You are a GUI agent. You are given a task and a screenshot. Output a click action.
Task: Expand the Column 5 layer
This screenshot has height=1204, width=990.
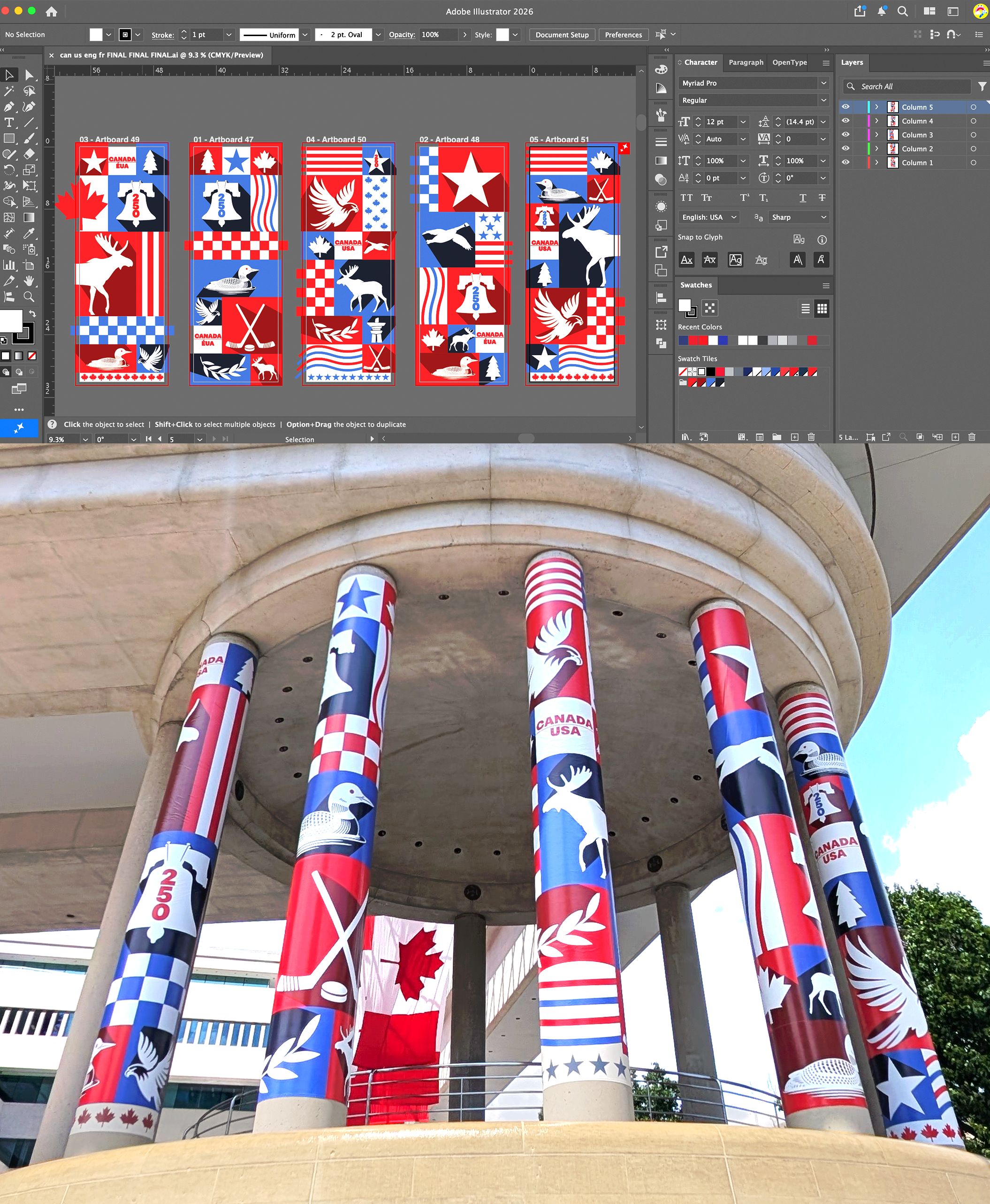click(x=876, y=107)
